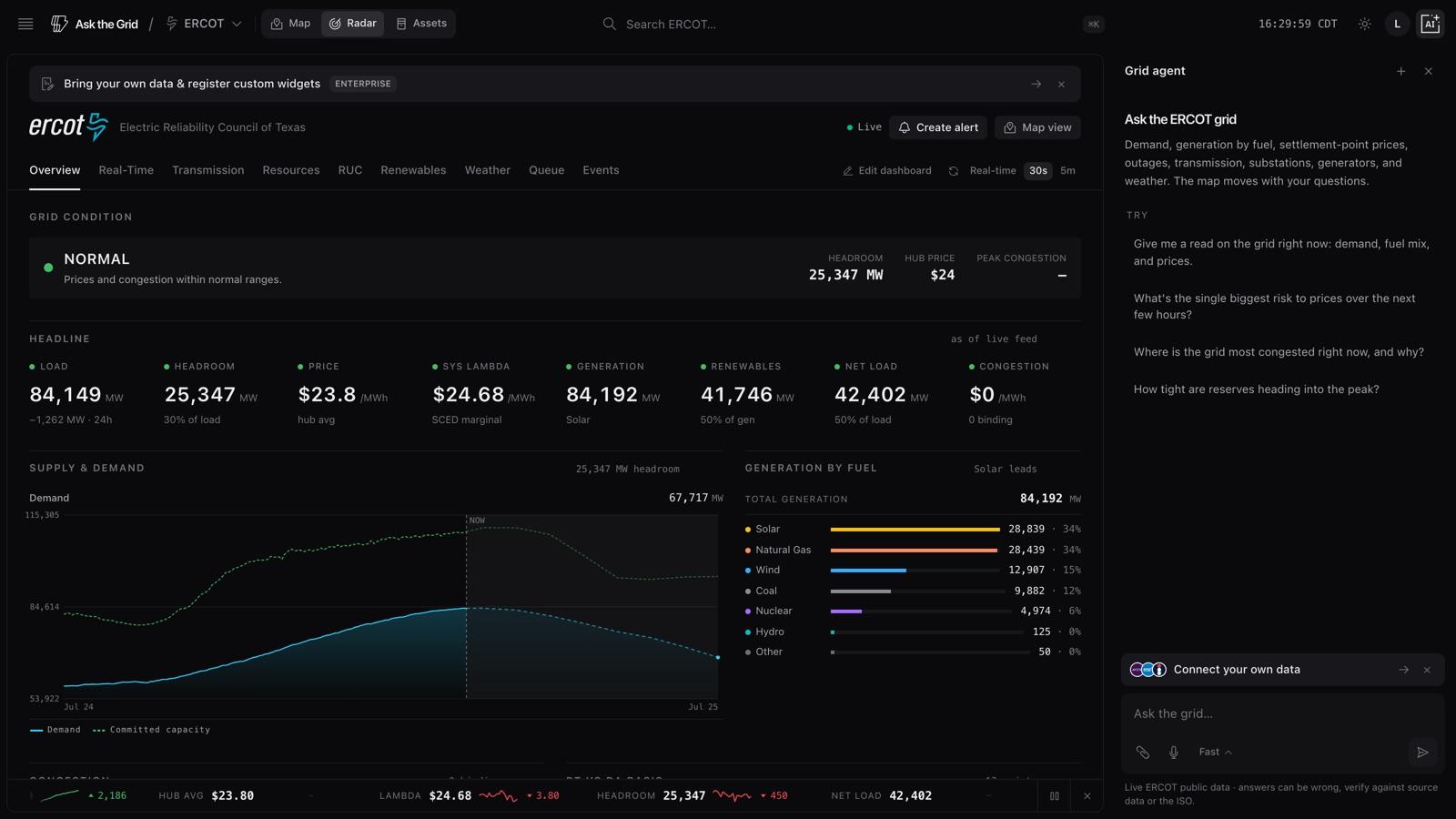This screenshot has width=1456, height=819.
Task: Select the Radar view mode
Action: click(x=352, y=24)
